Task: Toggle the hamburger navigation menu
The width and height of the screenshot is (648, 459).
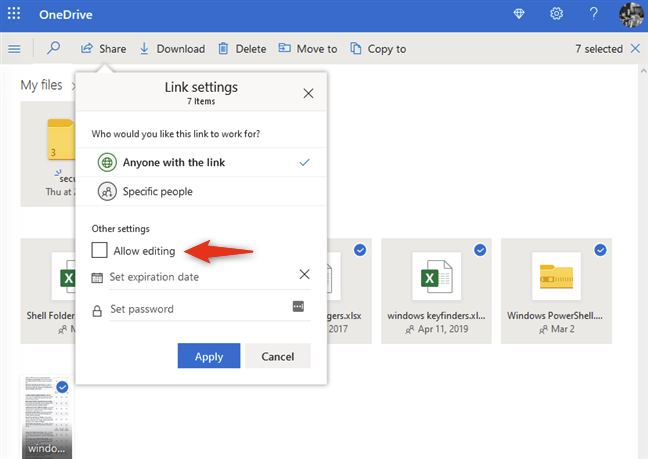Action: (14, 49)
